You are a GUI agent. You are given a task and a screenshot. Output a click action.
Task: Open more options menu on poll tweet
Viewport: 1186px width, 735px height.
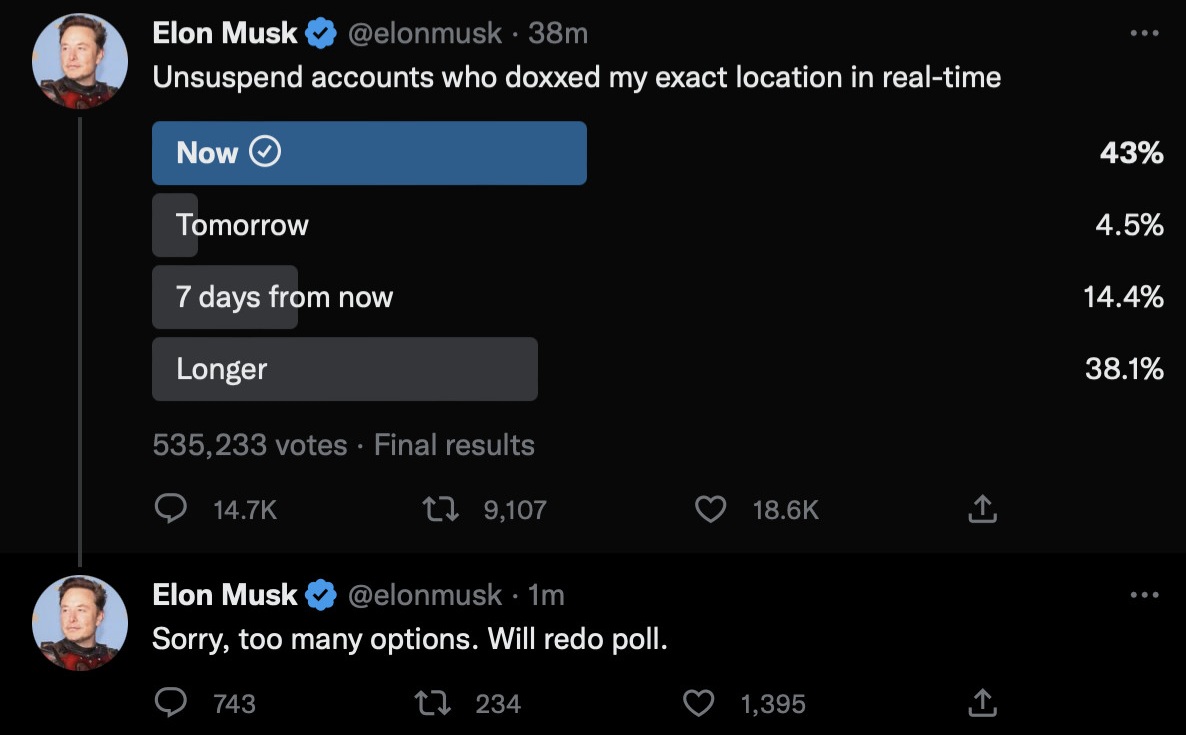(1144, 33)
